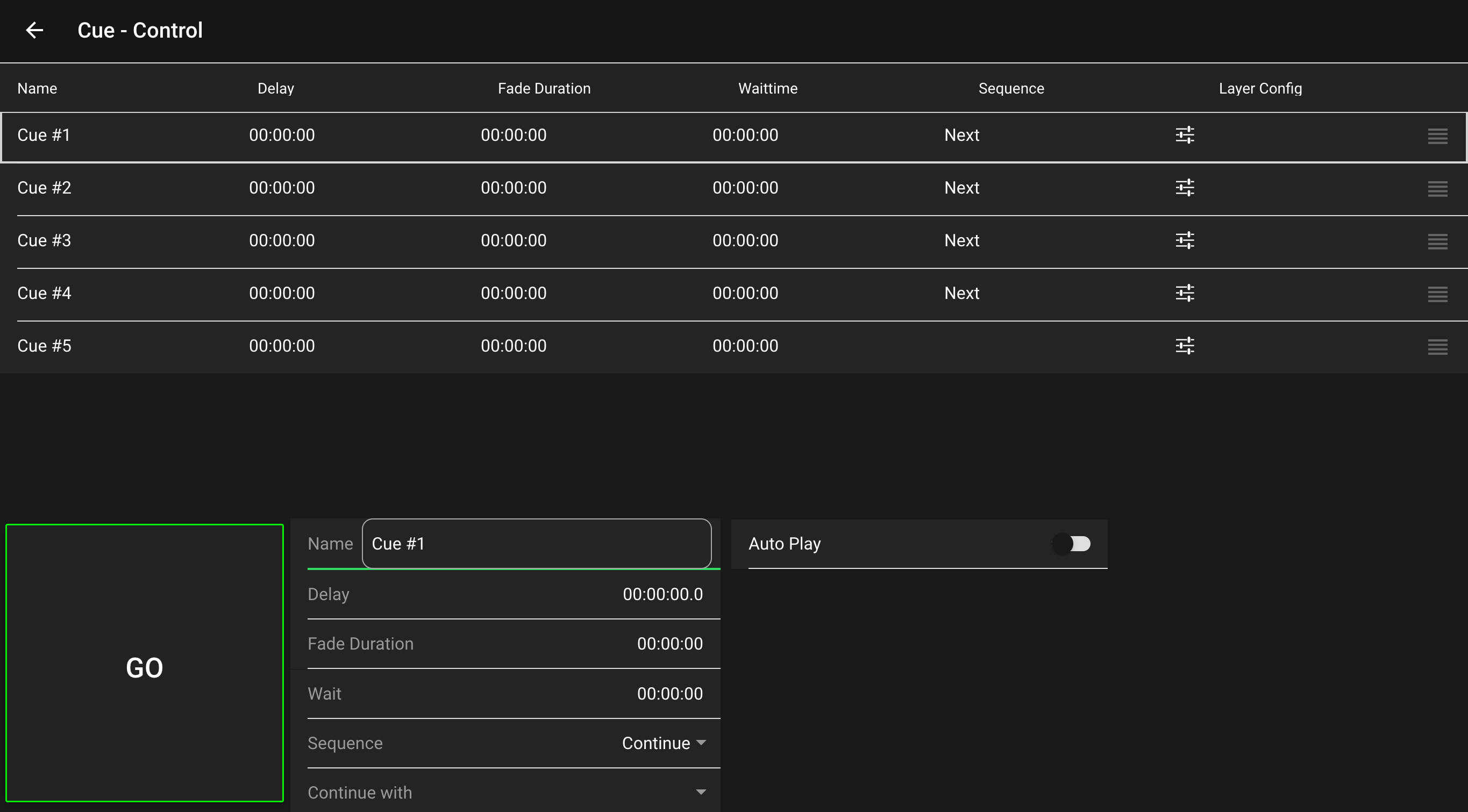Open layer config for Cue #5

point(1185,346)
